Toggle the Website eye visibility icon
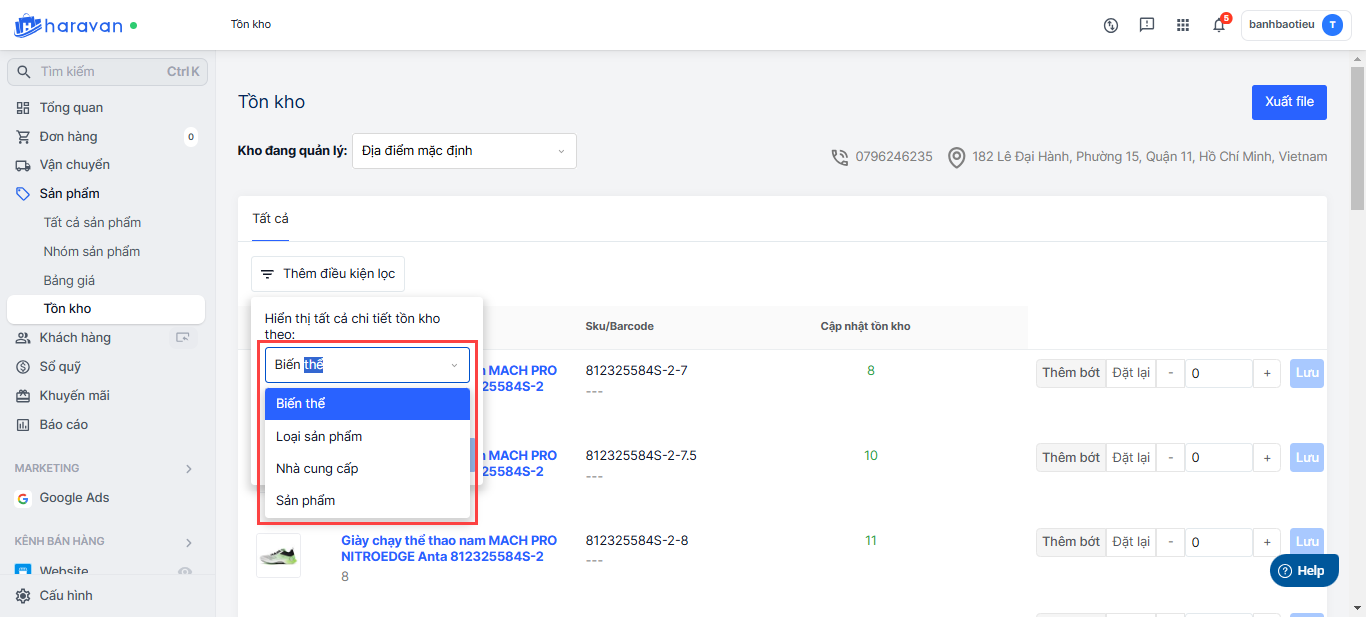The height and width of the screenshot is (617, 1366). (x=184, y=571)
